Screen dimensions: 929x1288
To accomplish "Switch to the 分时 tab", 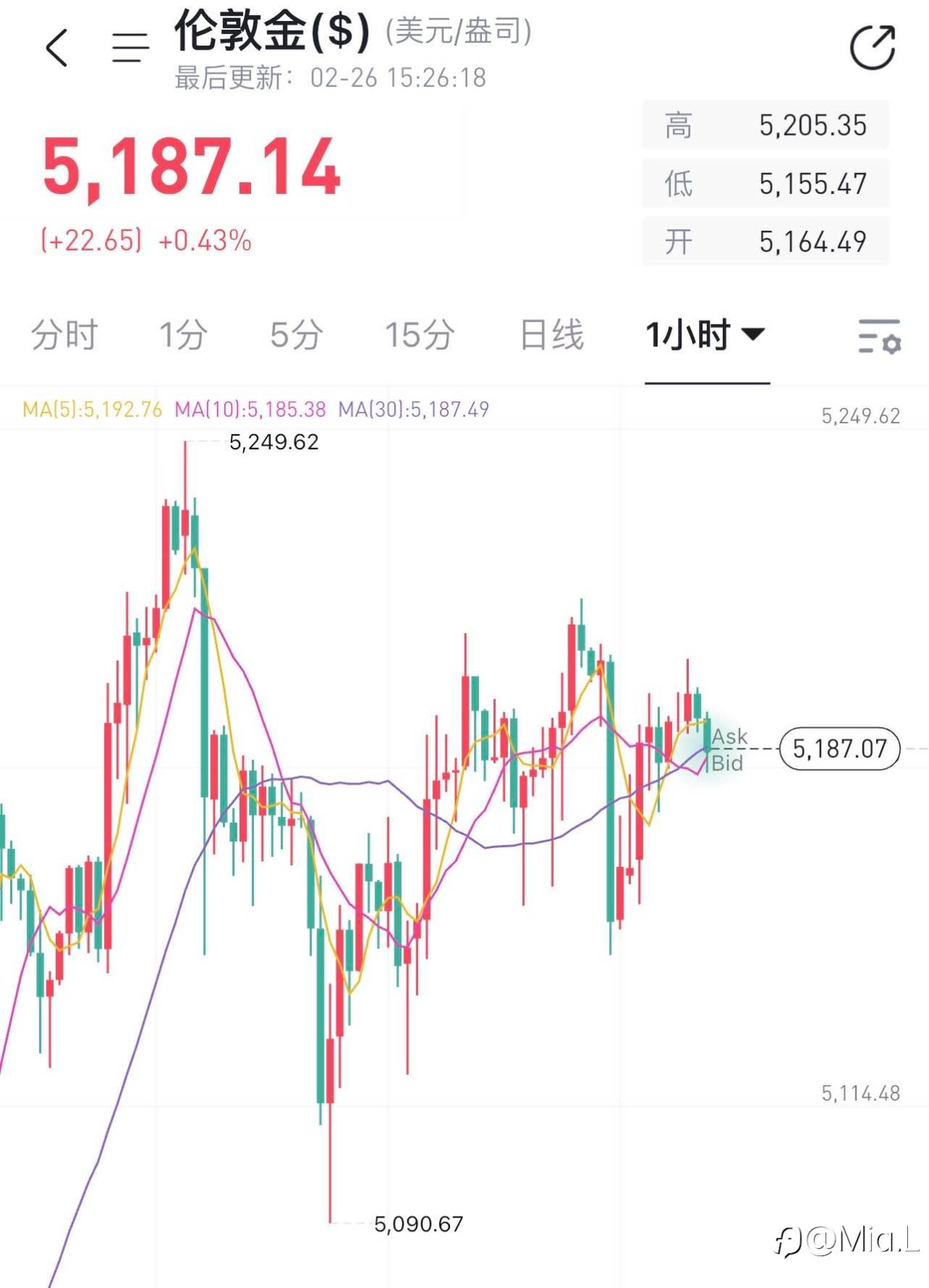I will [x=64, y=335].
